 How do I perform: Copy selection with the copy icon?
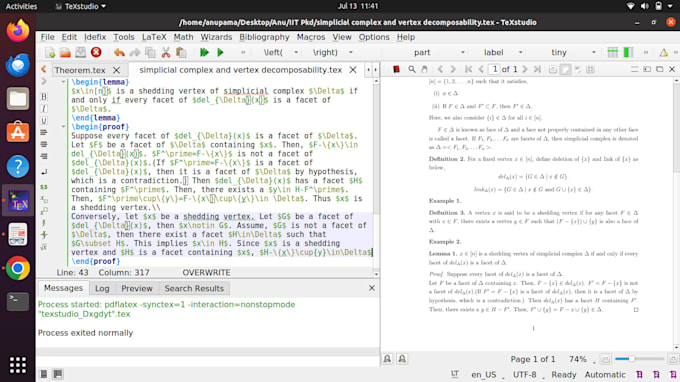coord(150,52)
